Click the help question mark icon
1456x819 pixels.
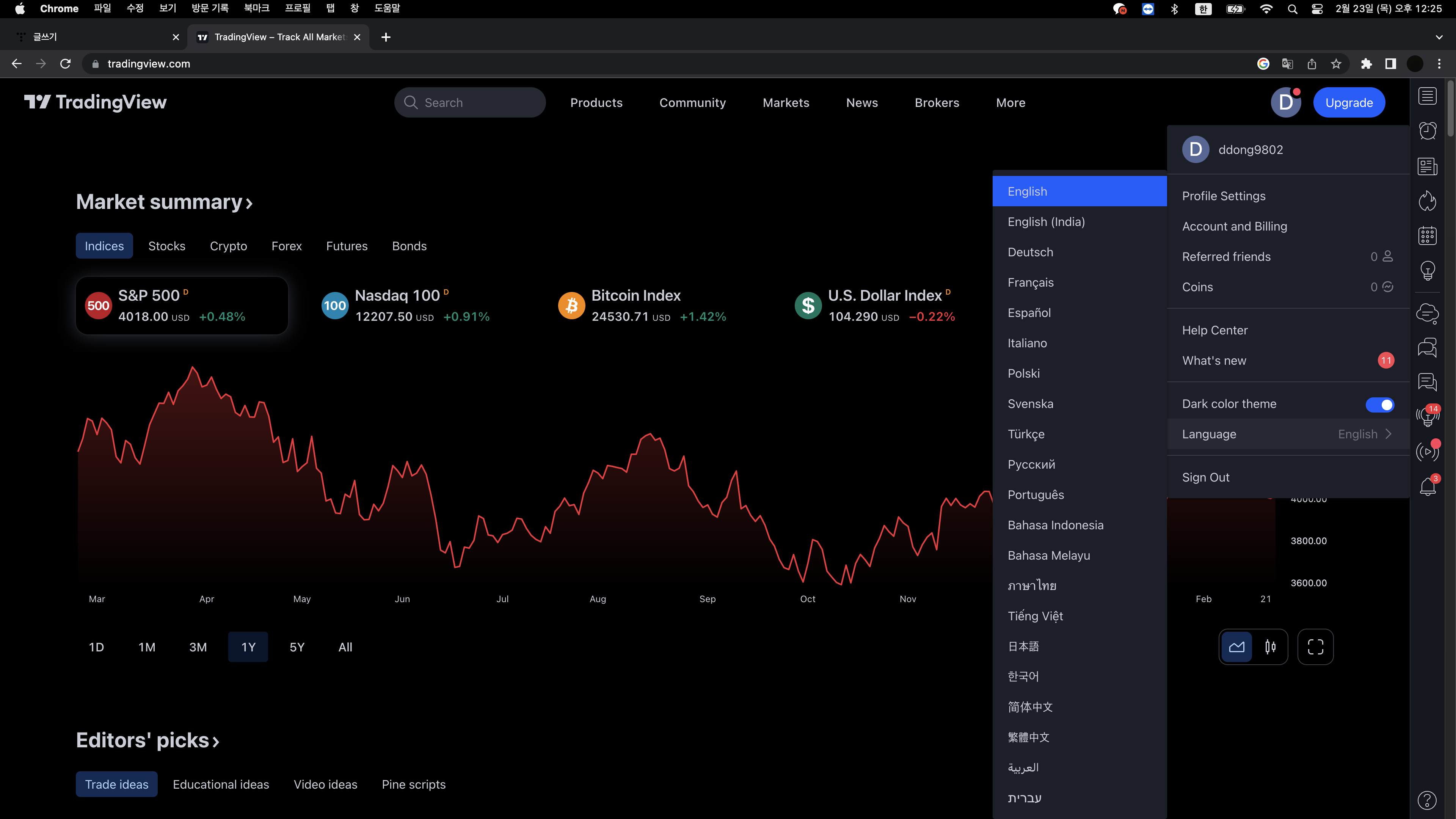(1427, 800)
